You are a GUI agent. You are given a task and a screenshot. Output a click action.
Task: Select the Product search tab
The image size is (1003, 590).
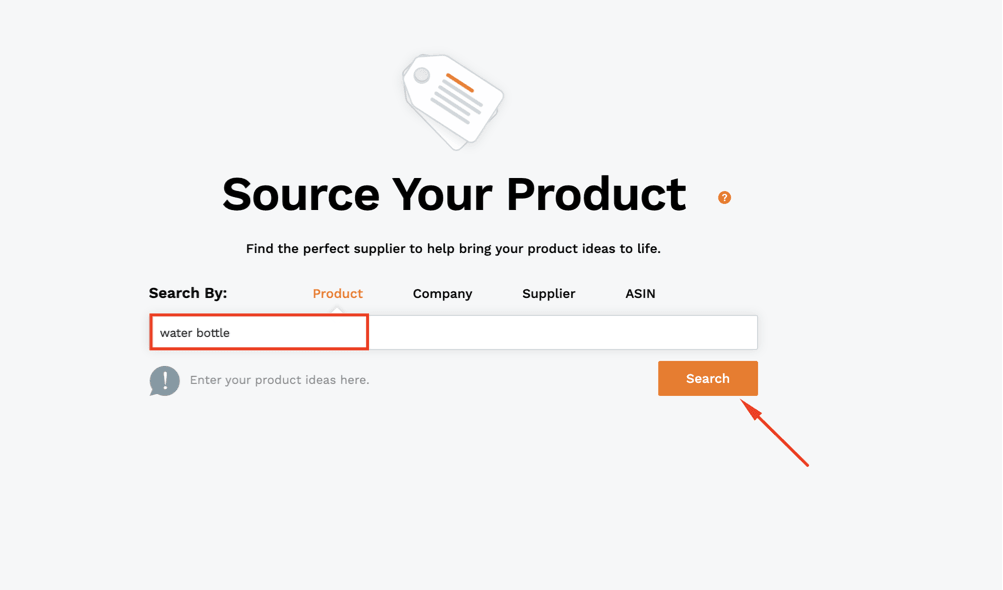[338, 294]
